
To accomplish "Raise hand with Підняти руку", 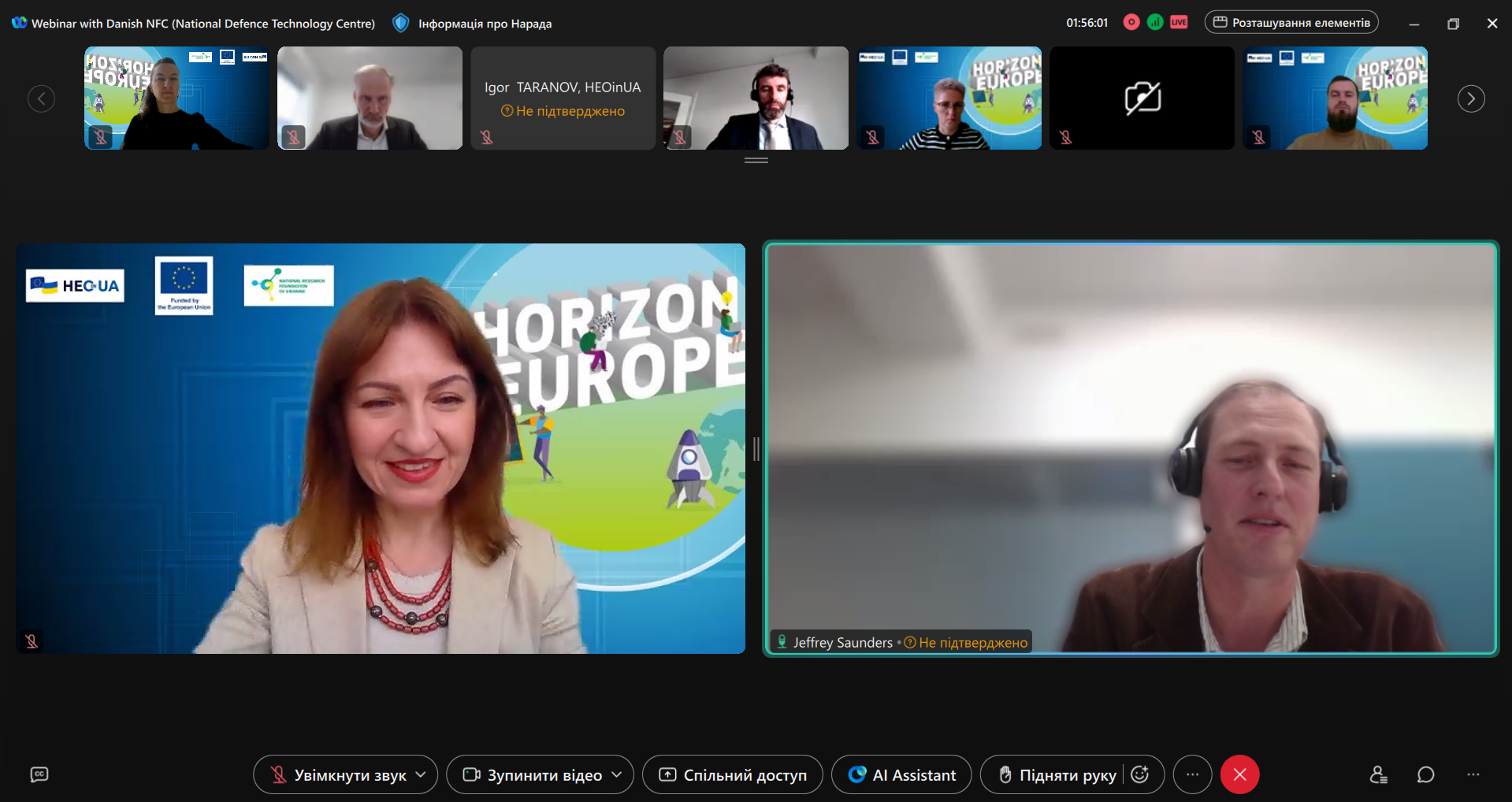I will click(x=1057, y=775).
